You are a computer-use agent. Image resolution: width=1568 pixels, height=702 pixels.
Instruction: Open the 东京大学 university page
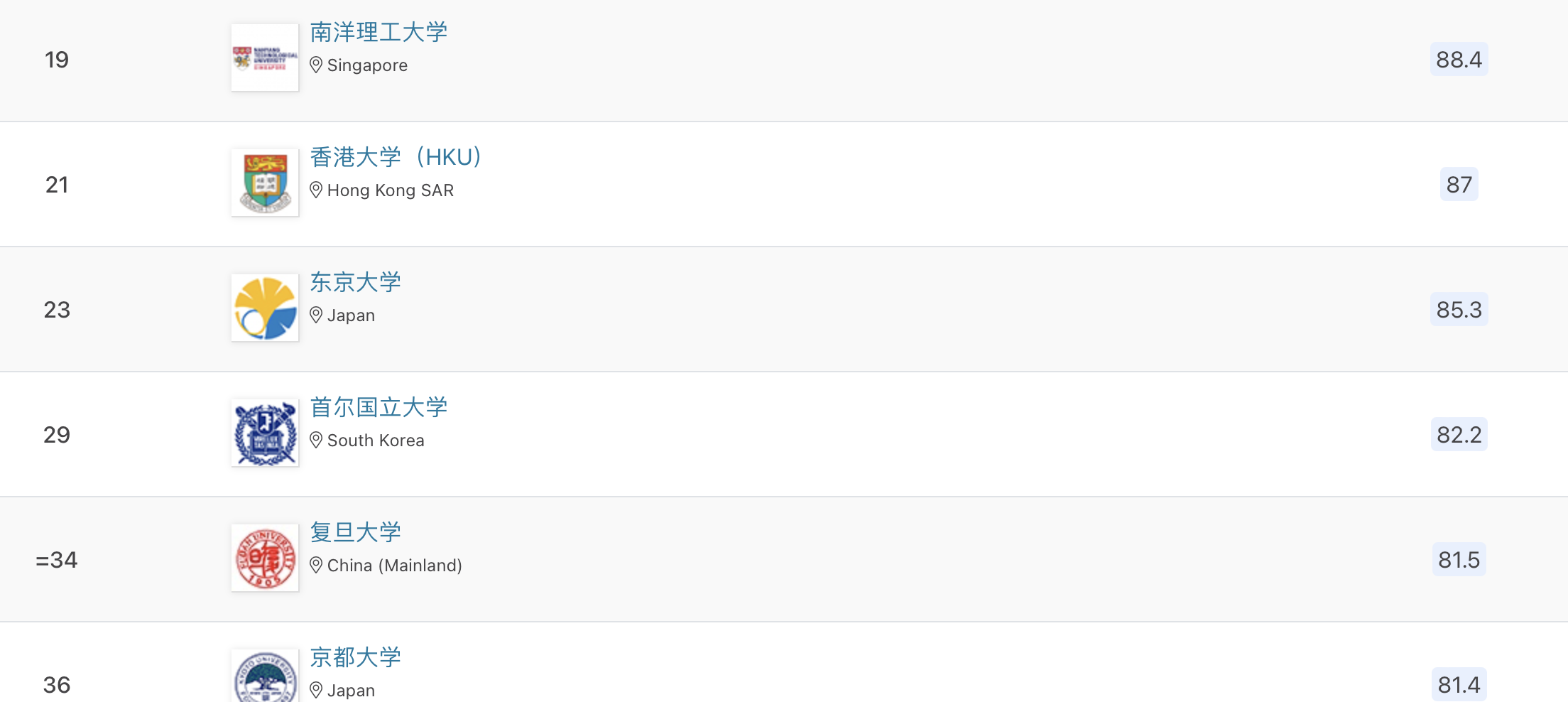(x=355, y=282)
